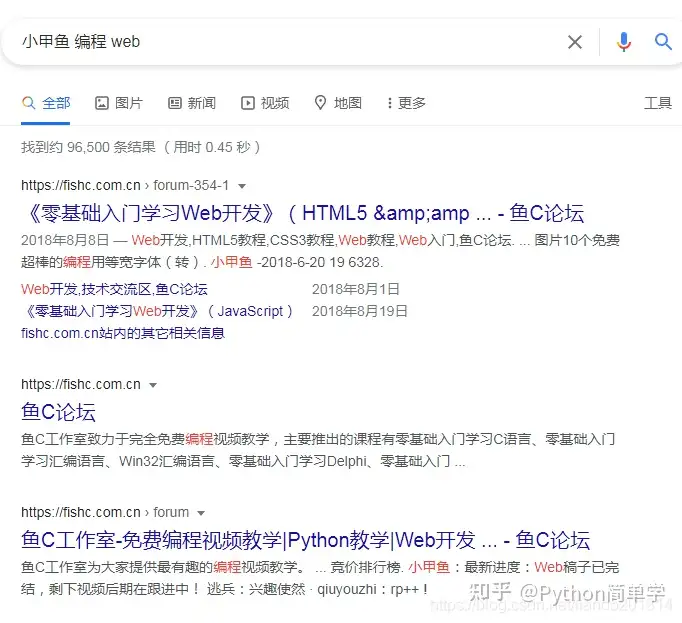Viewport: 682px width, 623px height.
Task: Click the date 2018年8月19日
Action: 360,311
